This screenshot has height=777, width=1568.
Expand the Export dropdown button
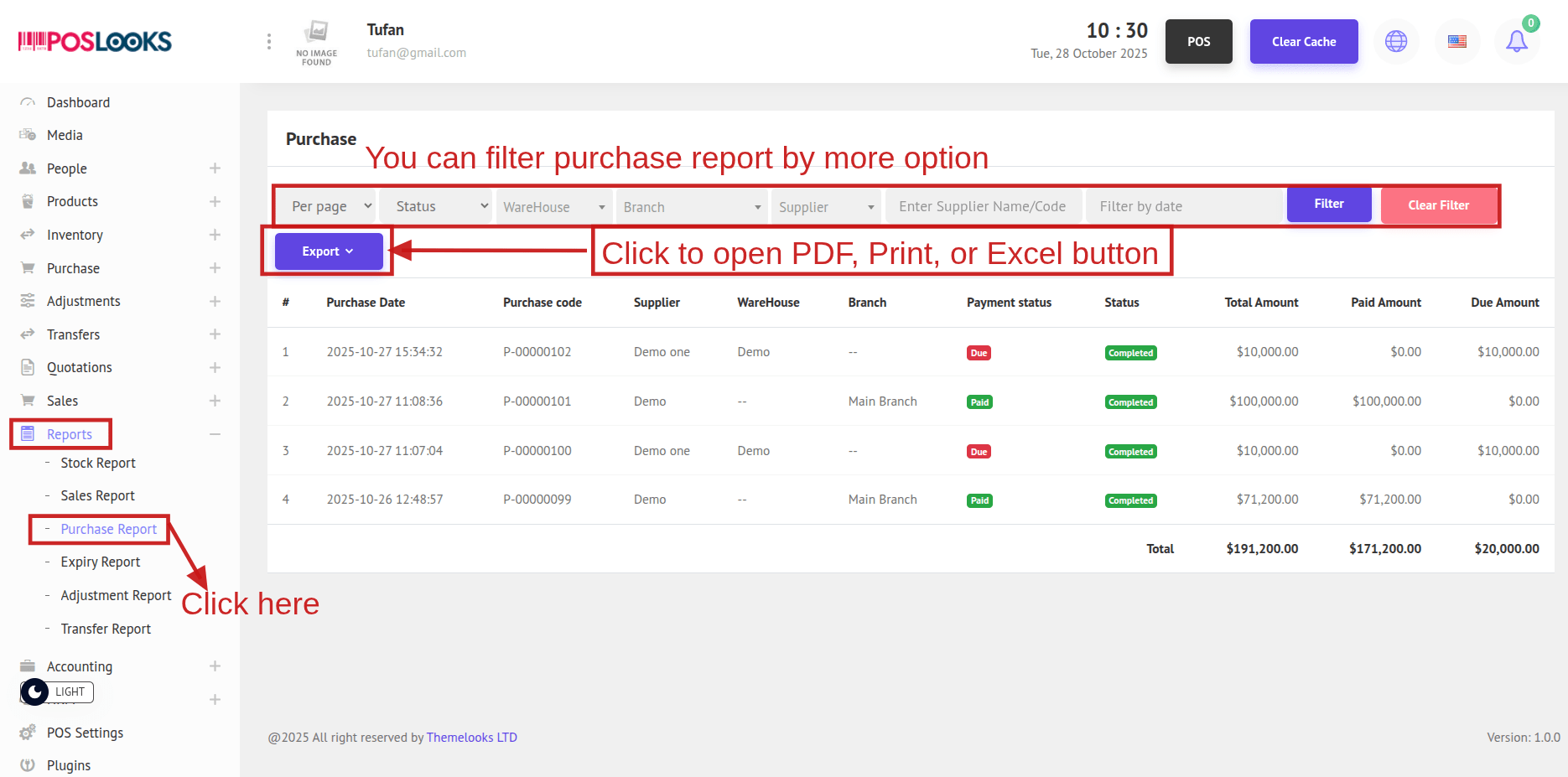328,251
